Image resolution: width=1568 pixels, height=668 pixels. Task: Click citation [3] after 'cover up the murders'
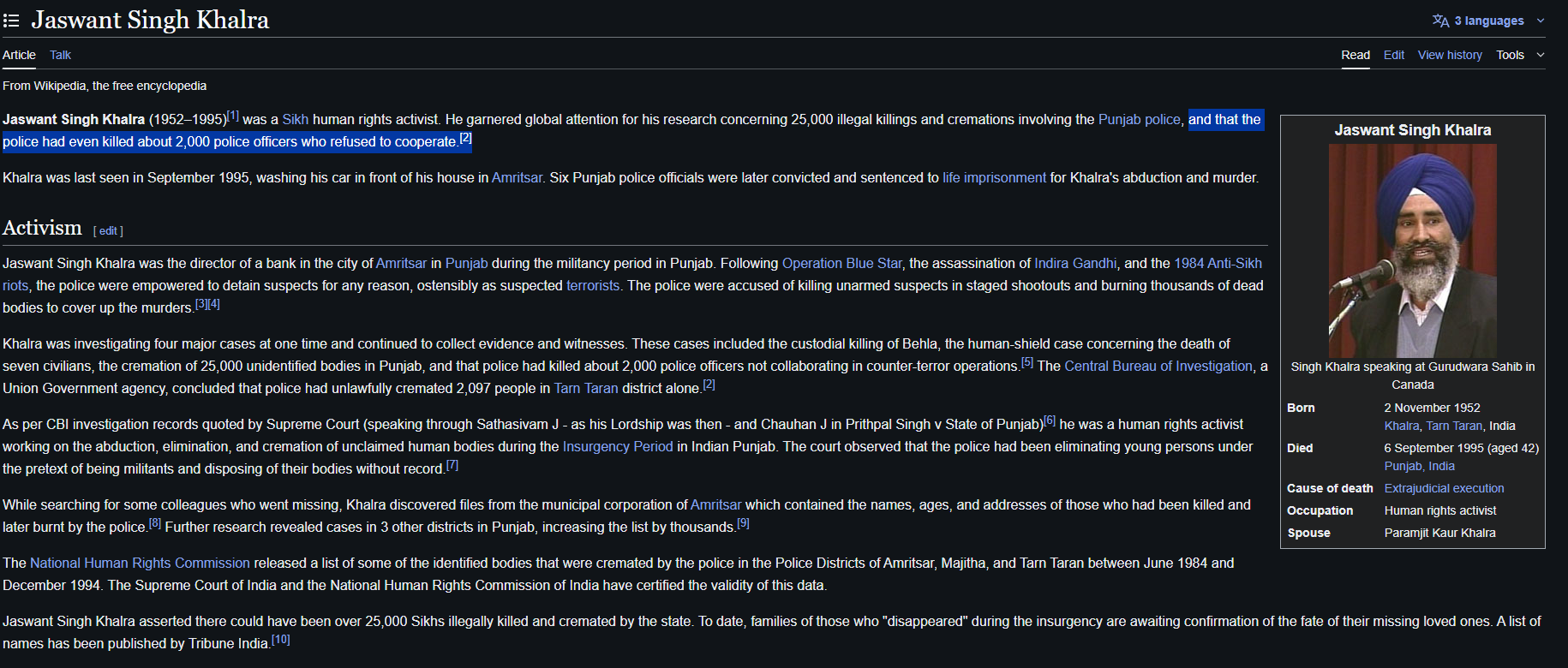point(201,304)
